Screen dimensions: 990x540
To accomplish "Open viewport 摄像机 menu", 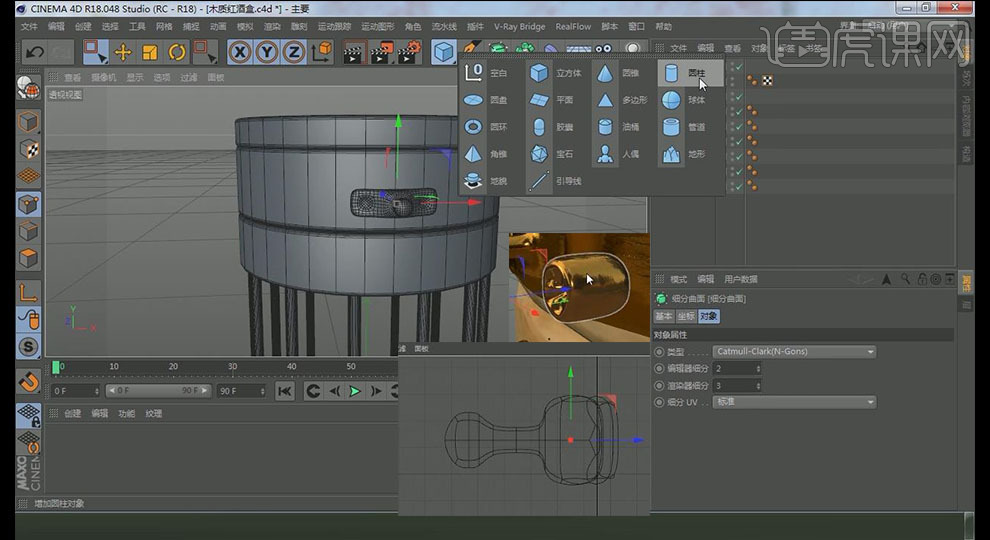I will [x=104, y=77].
